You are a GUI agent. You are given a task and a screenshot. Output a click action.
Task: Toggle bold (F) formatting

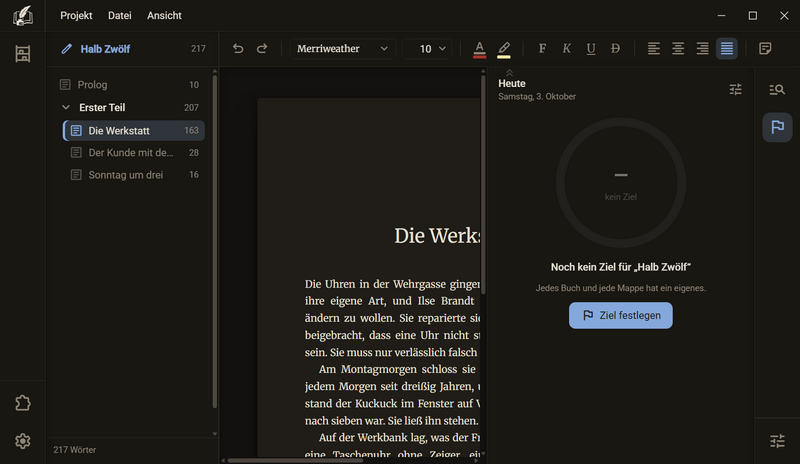coord(542,48)
